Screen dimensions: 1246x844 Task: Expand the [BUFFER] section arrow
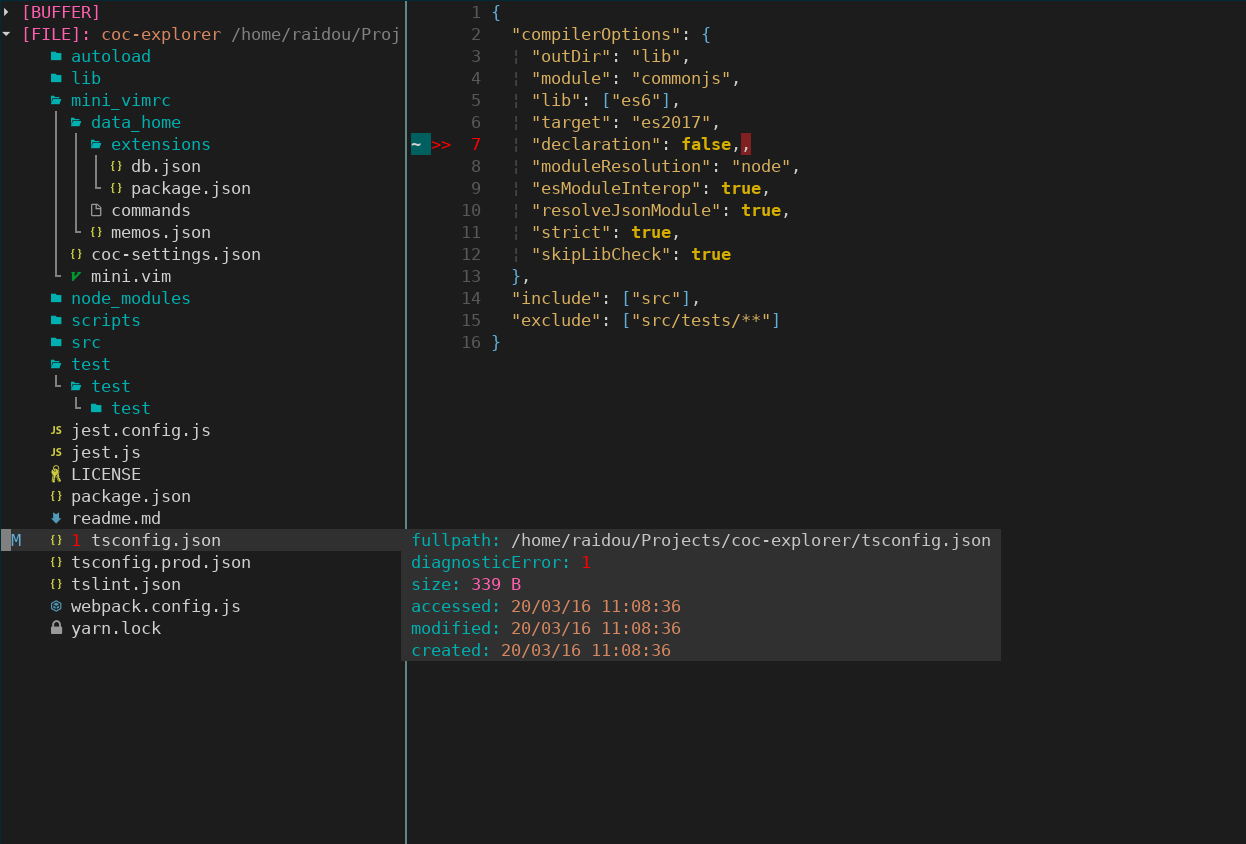tap(6, 12)
